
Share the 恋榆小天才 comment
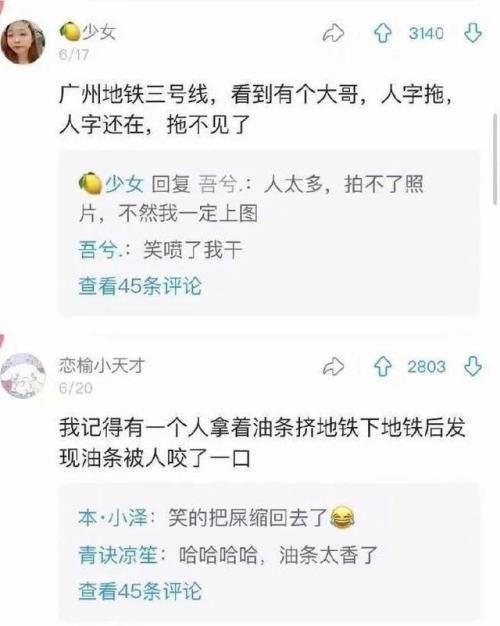click(x=333, y=366)
